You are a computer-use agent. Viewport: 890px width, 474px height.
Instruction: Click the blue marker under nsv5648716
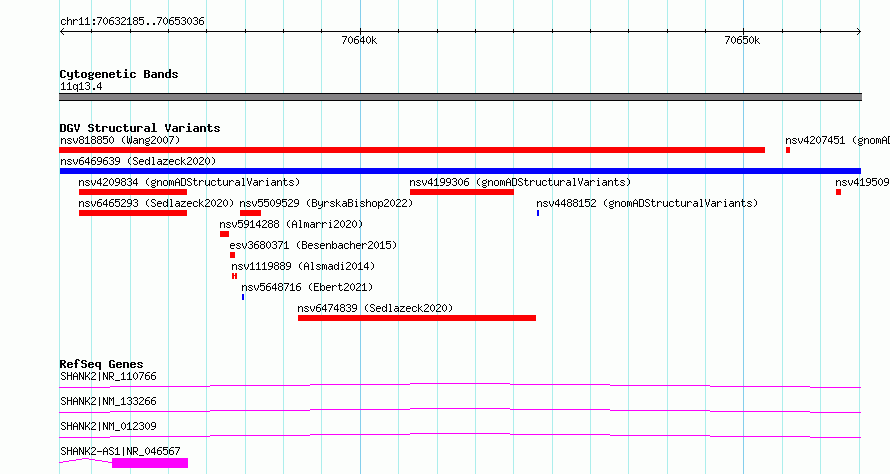(243, 297)
